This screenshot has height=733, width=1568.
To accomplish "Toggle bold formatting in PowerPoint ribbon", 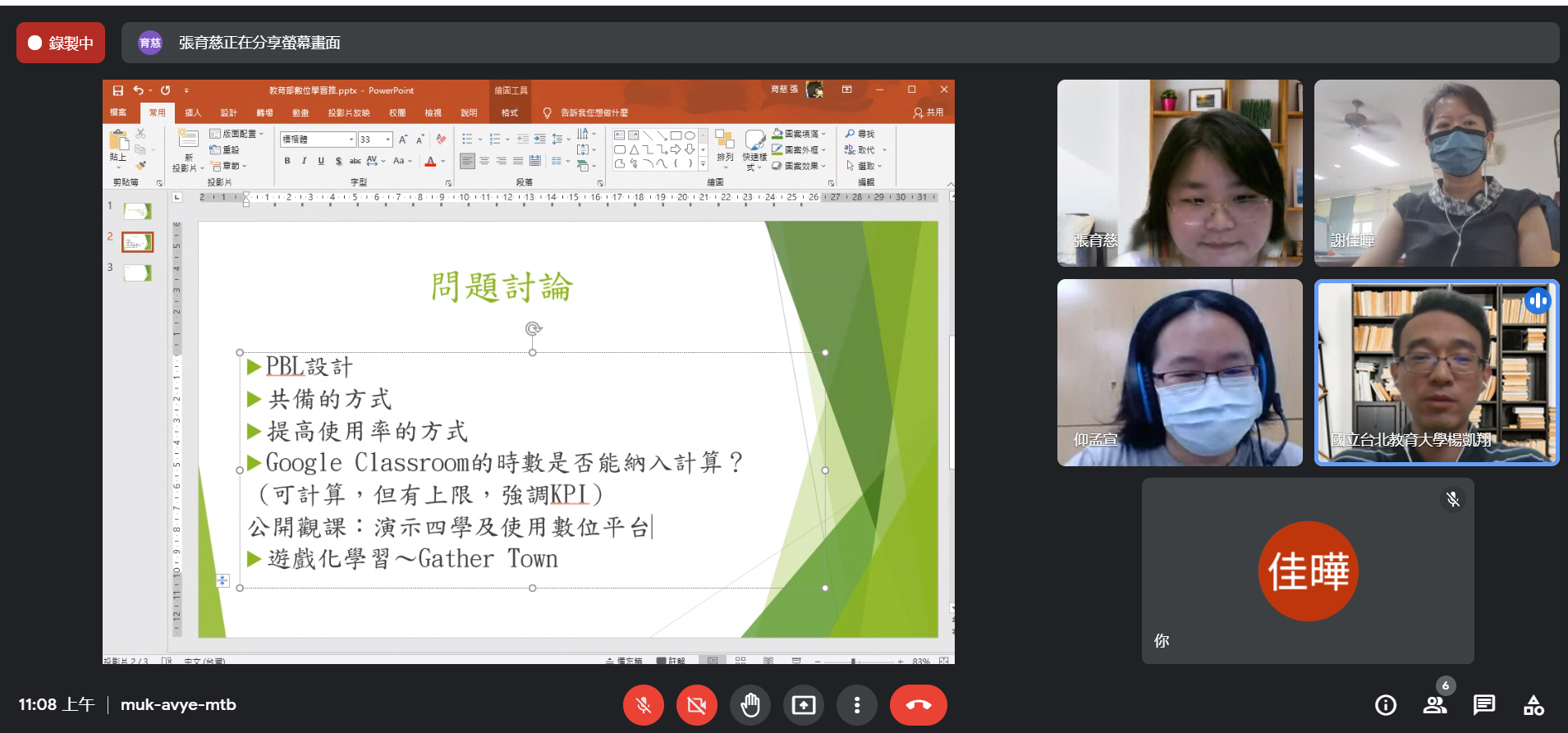I will [287, 161].
